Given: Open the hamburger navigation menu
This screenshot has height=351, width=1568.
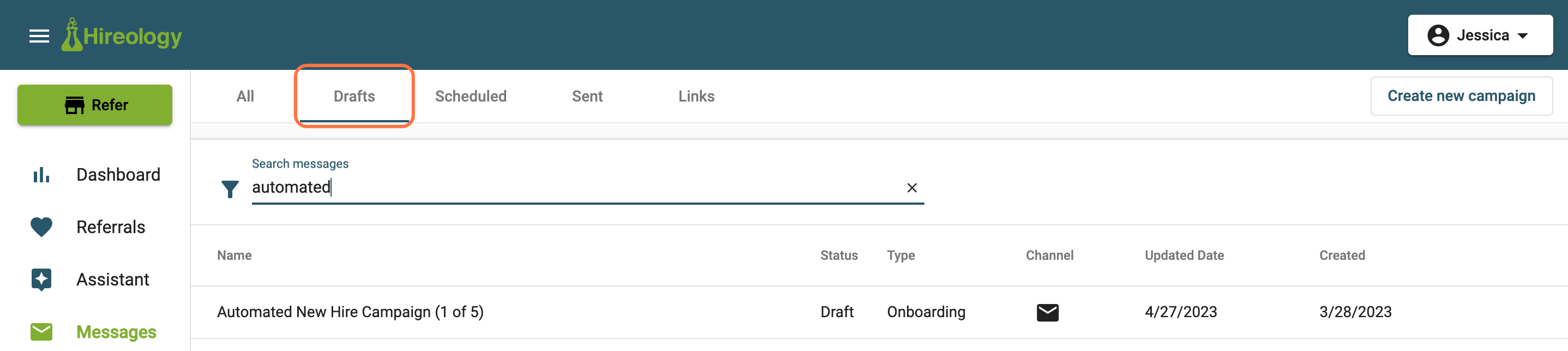Looking at the screenshot, I should [39, 36].
